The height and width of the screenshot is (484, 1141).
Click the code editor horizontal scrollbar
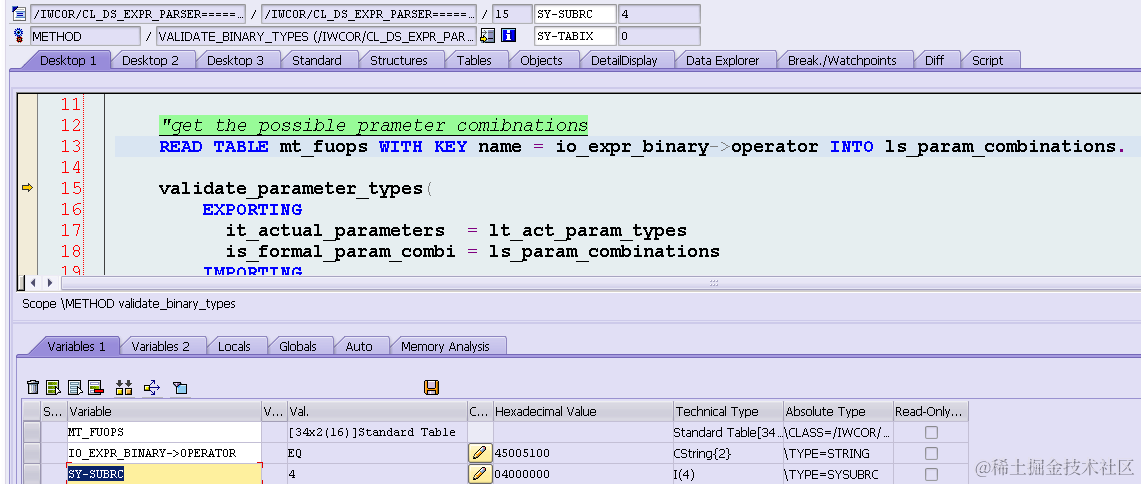coord(713,282)
